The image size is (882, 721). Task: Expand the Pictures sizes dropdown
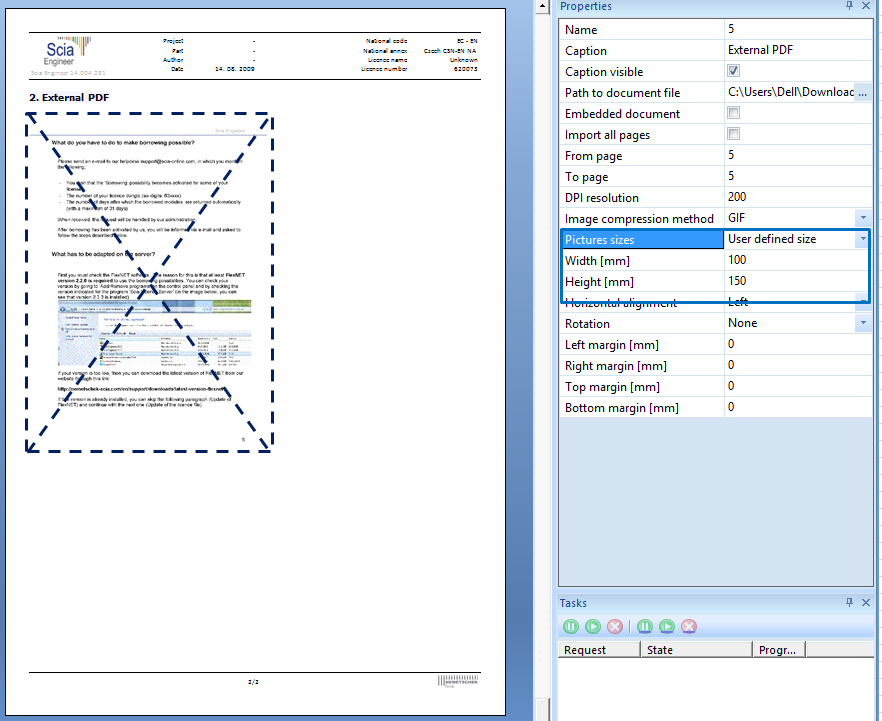[862, 239]
